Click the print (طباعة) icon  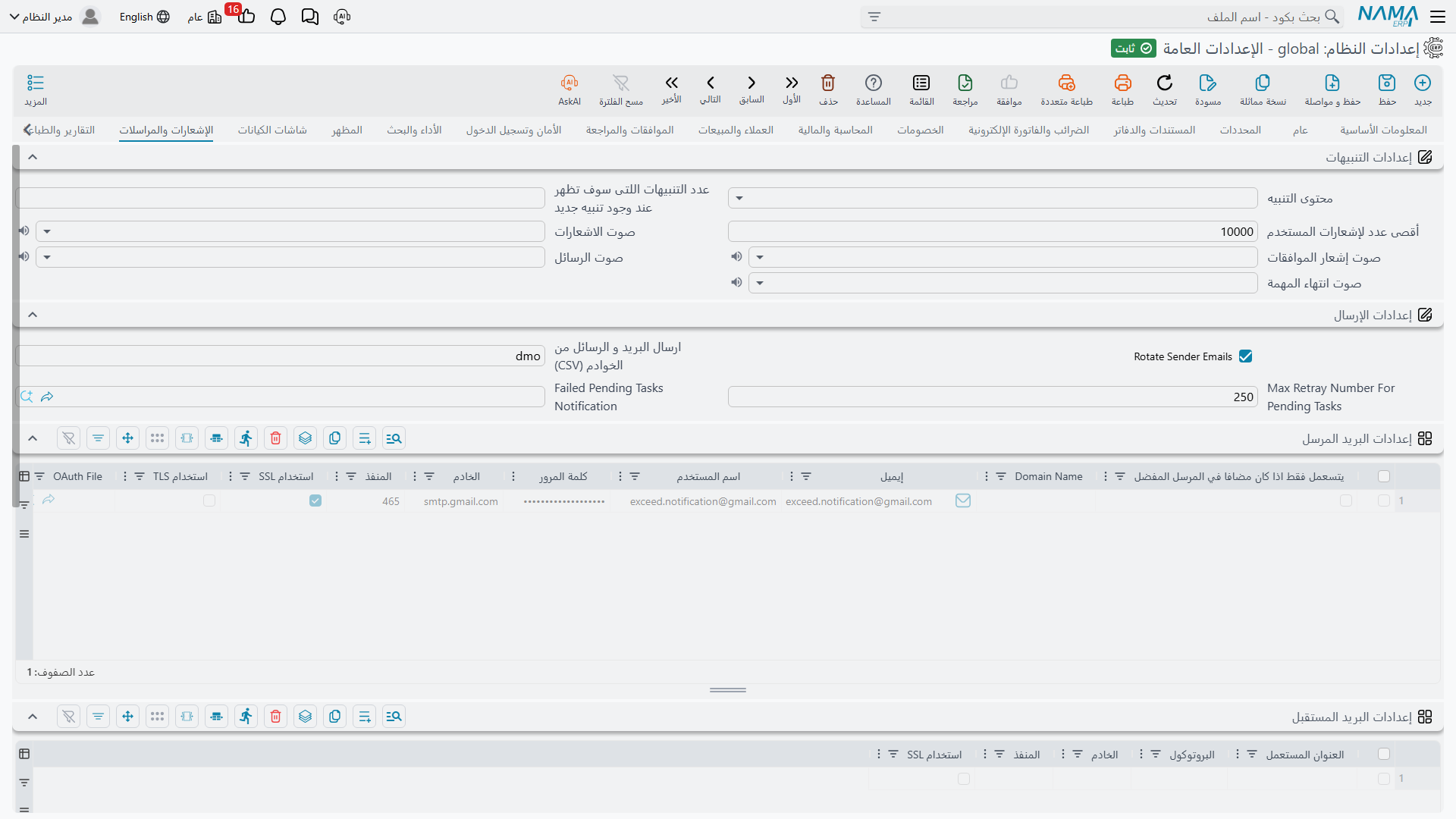coord(1122,83)
